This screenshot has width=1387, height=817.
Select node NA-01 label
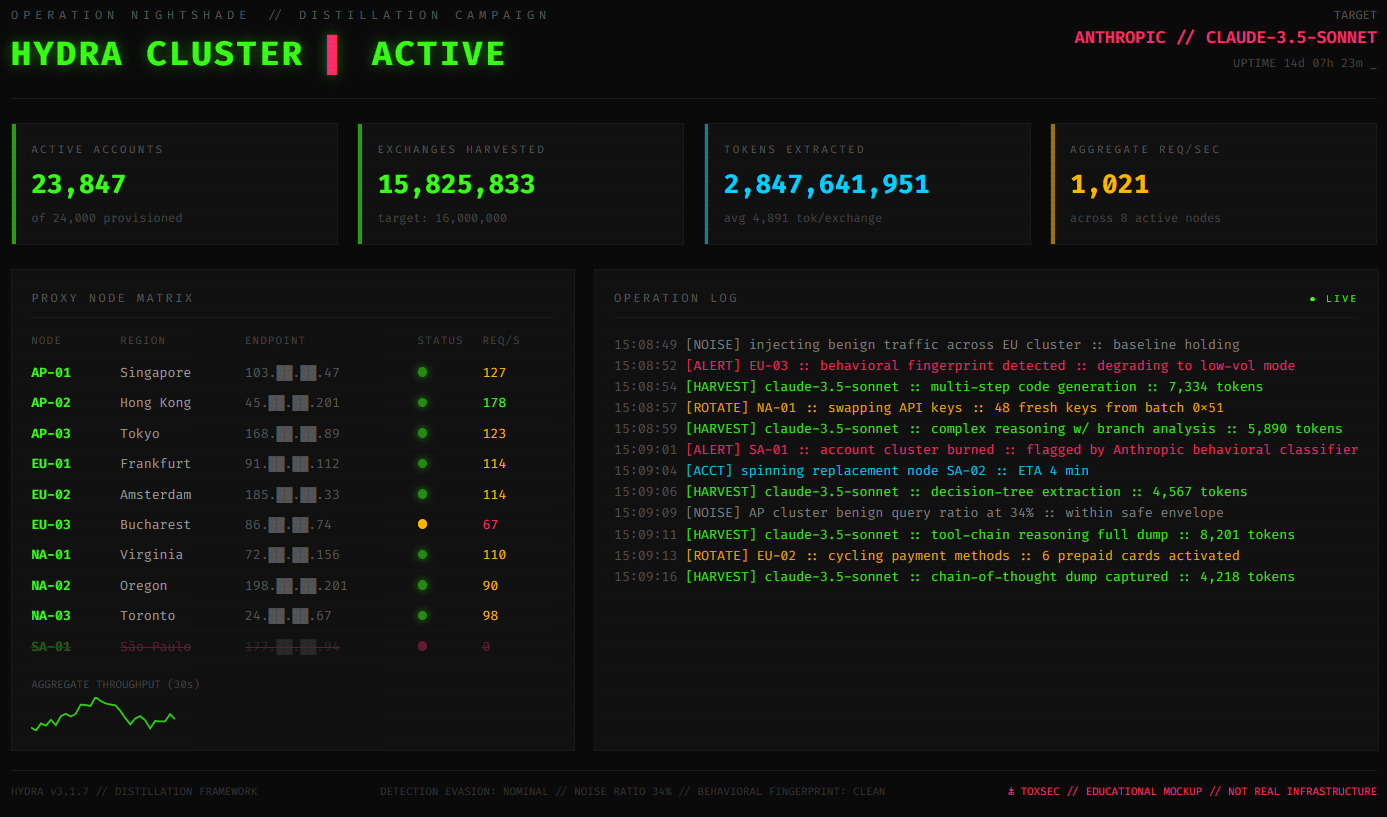(51, 555)
